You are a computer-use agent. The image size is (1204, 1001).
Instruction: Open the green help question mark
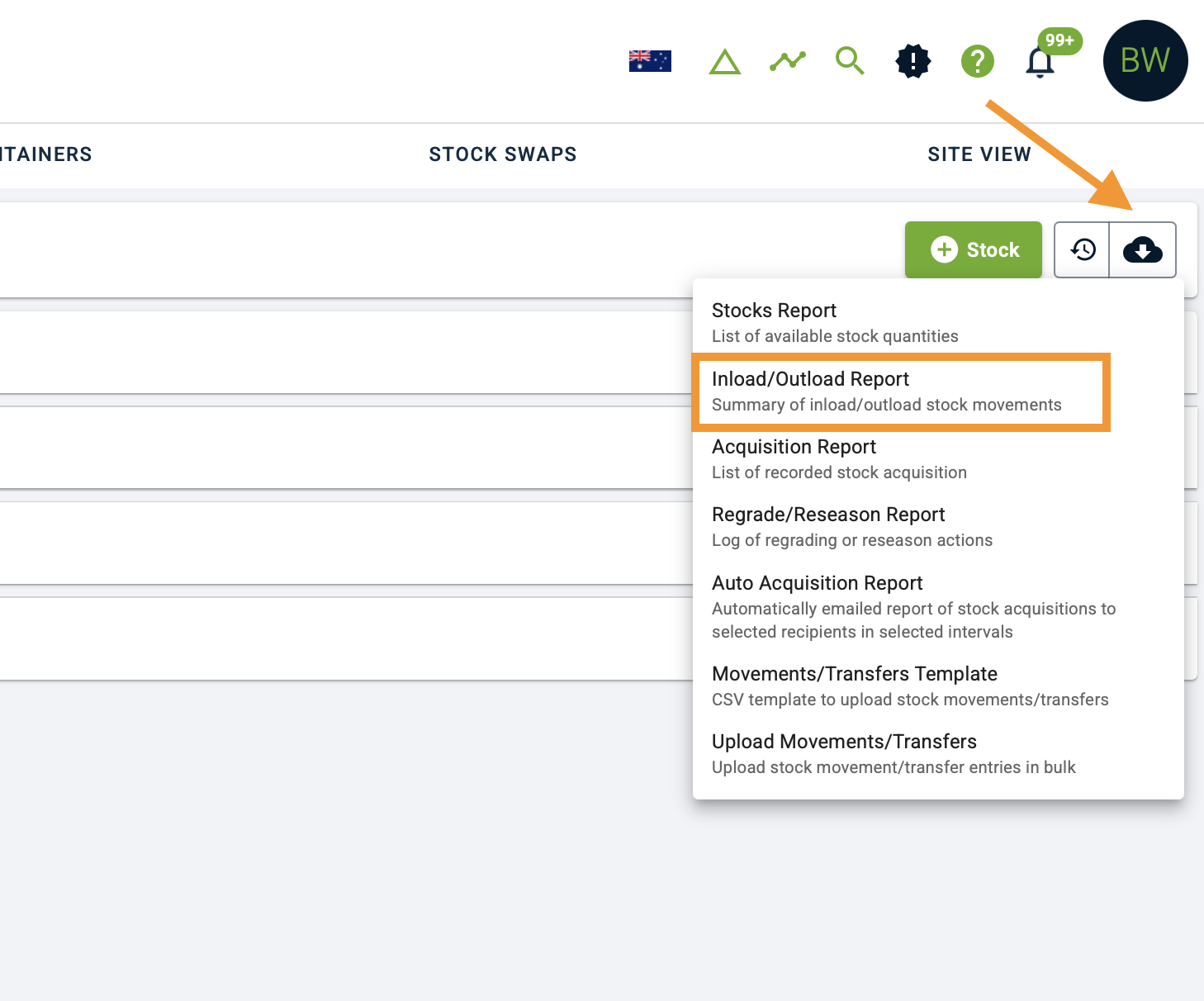click(x=977, y=61)
